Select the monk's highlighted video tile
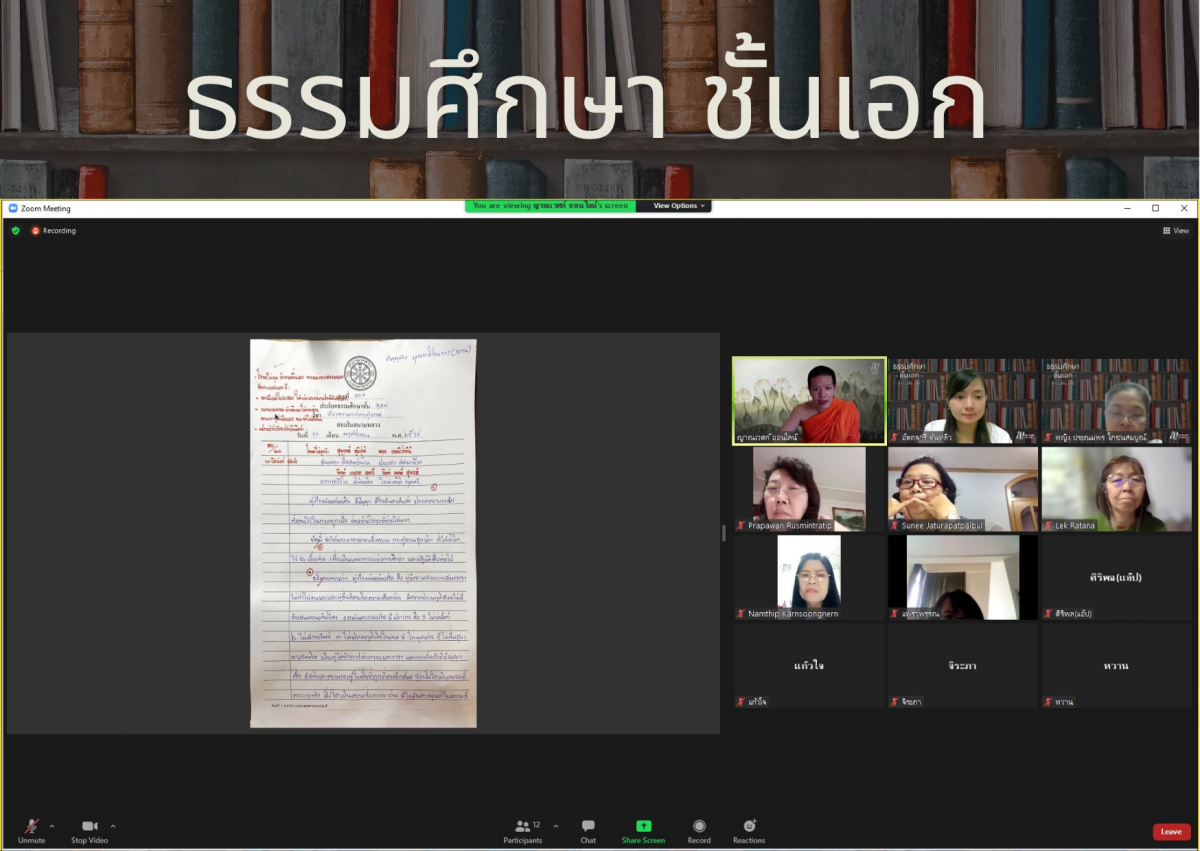 tap(809, 400)
